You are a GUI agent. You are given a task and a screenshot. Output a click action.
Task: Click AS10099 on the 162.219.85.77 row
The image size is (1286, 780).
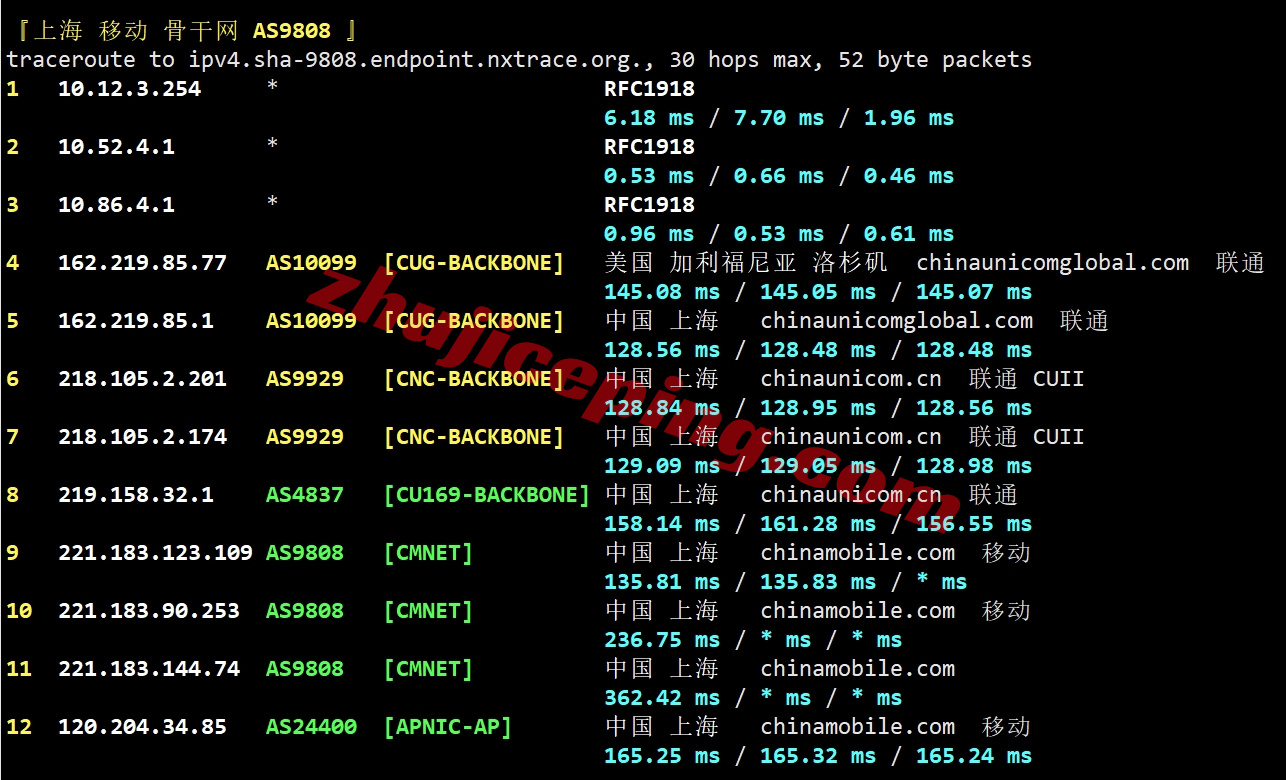[x=311, y=263]
